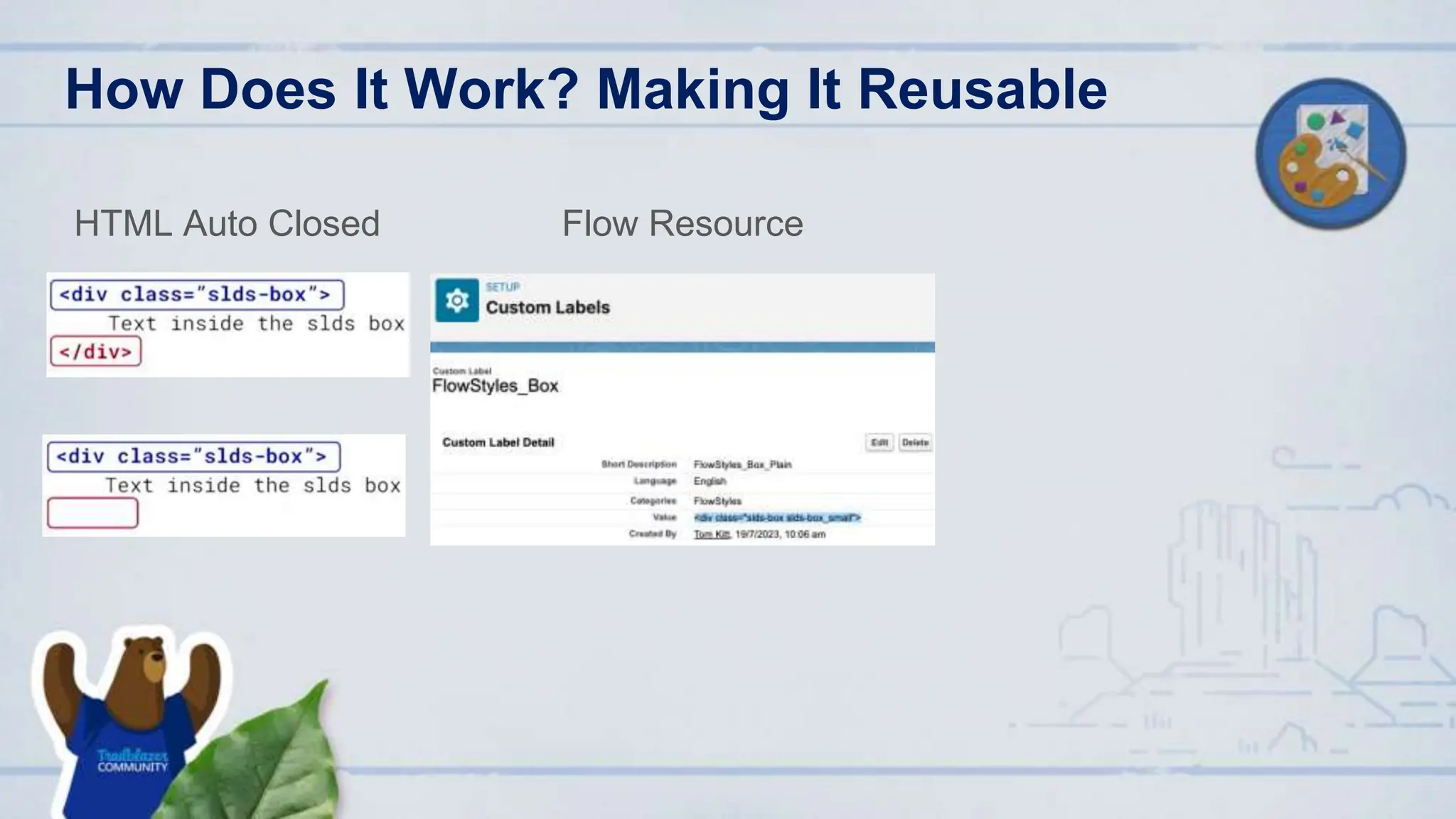Click the highlighted div class Value field

coord(777,518)
